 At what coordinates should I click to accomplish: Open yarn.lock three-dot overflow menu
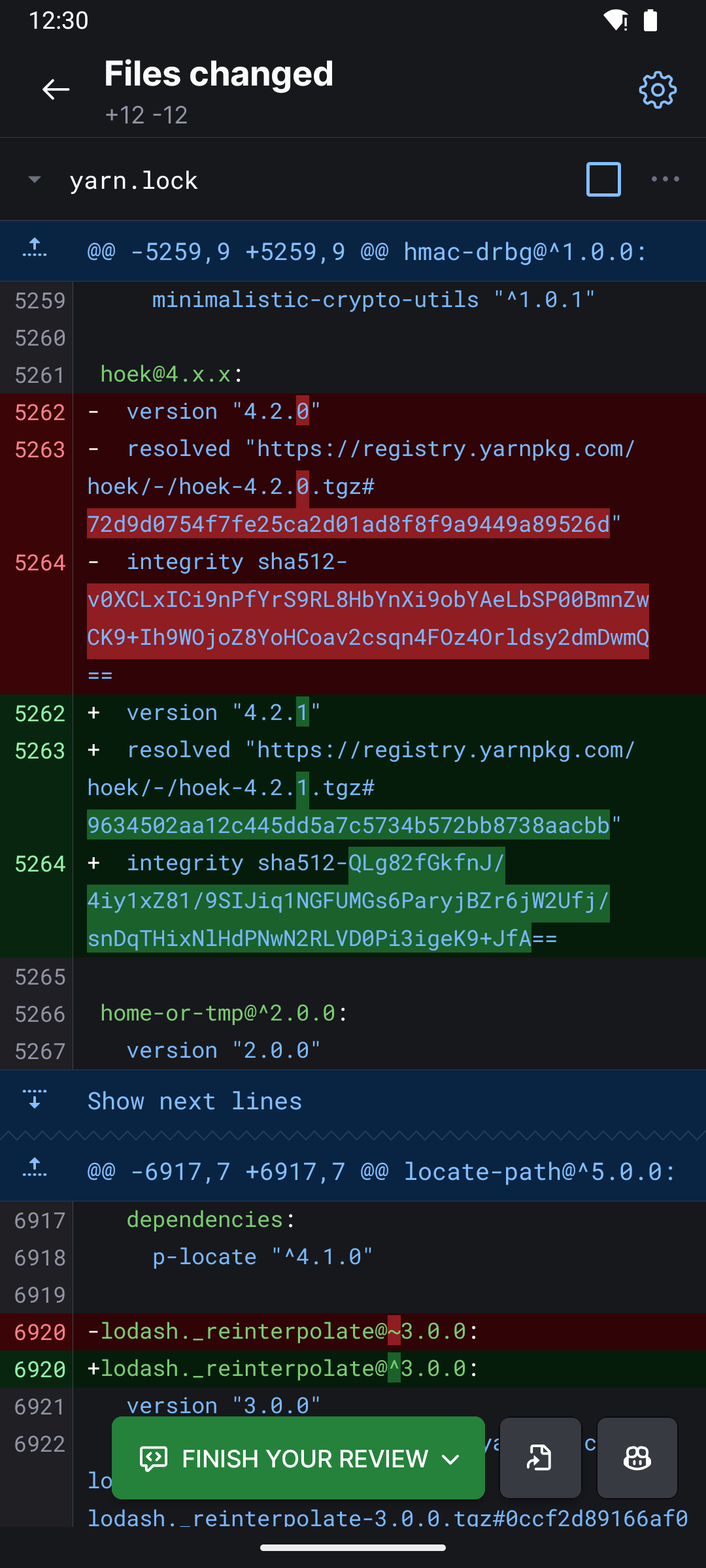pos(665,179)
